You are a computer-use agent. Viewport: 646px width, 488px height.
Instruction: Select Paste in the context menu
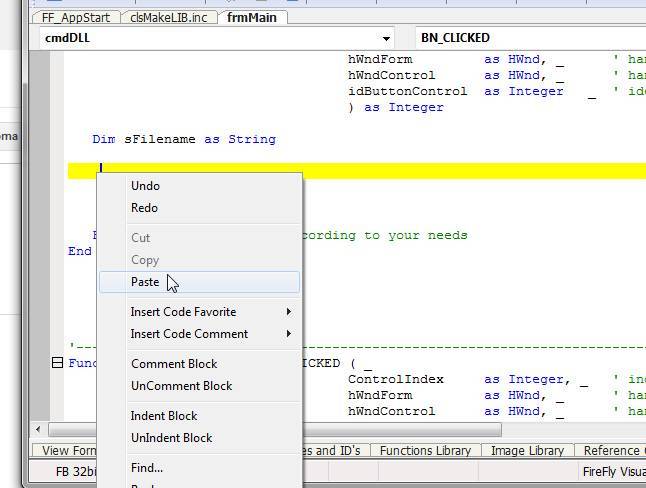145,282
